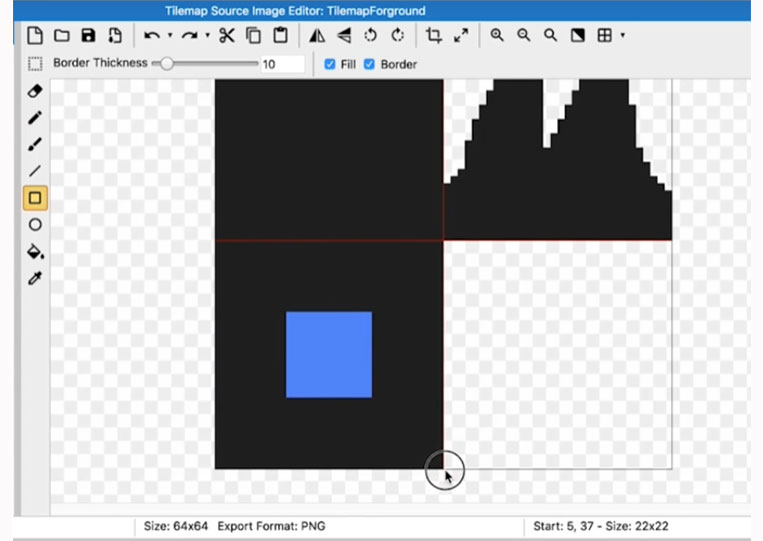Viewport: 763px width, 541px height.
Task: Select the Rectangle shape tool
Action: click(35, 198)
